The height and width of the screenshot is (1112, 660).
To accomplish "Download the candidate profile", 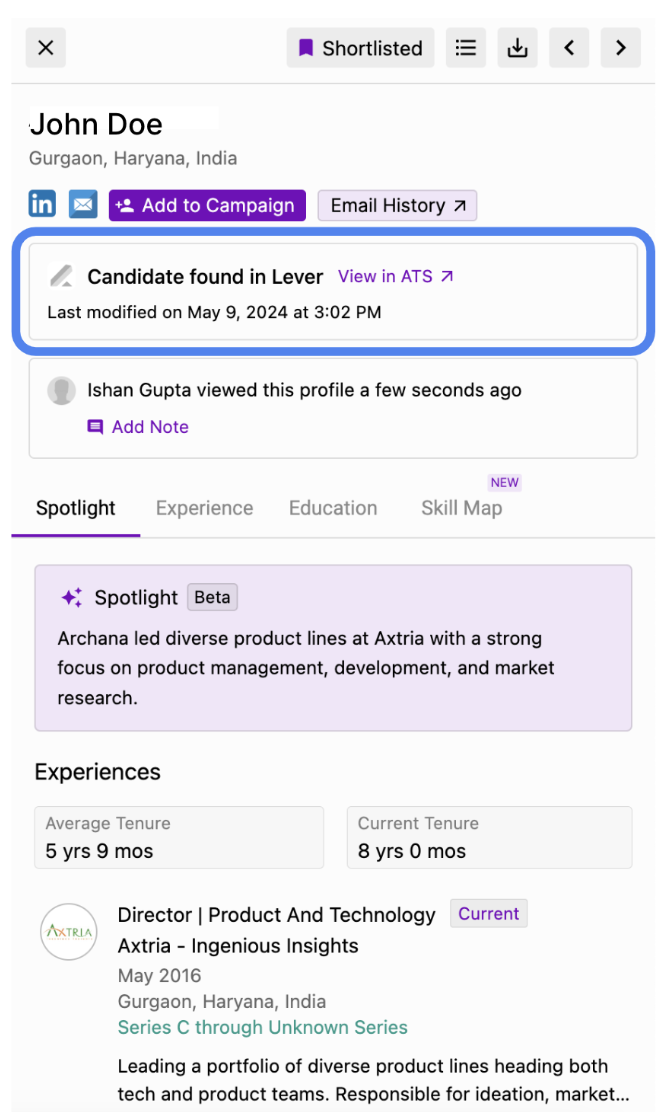I will pyautogui.click(x=518, y=48).
